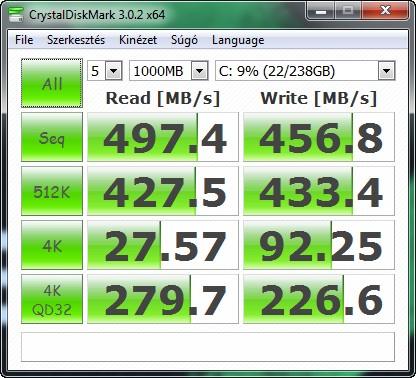416x378 pixels.
Task: Select the Seq read result 497.4
Action: [x=163, y=137]
